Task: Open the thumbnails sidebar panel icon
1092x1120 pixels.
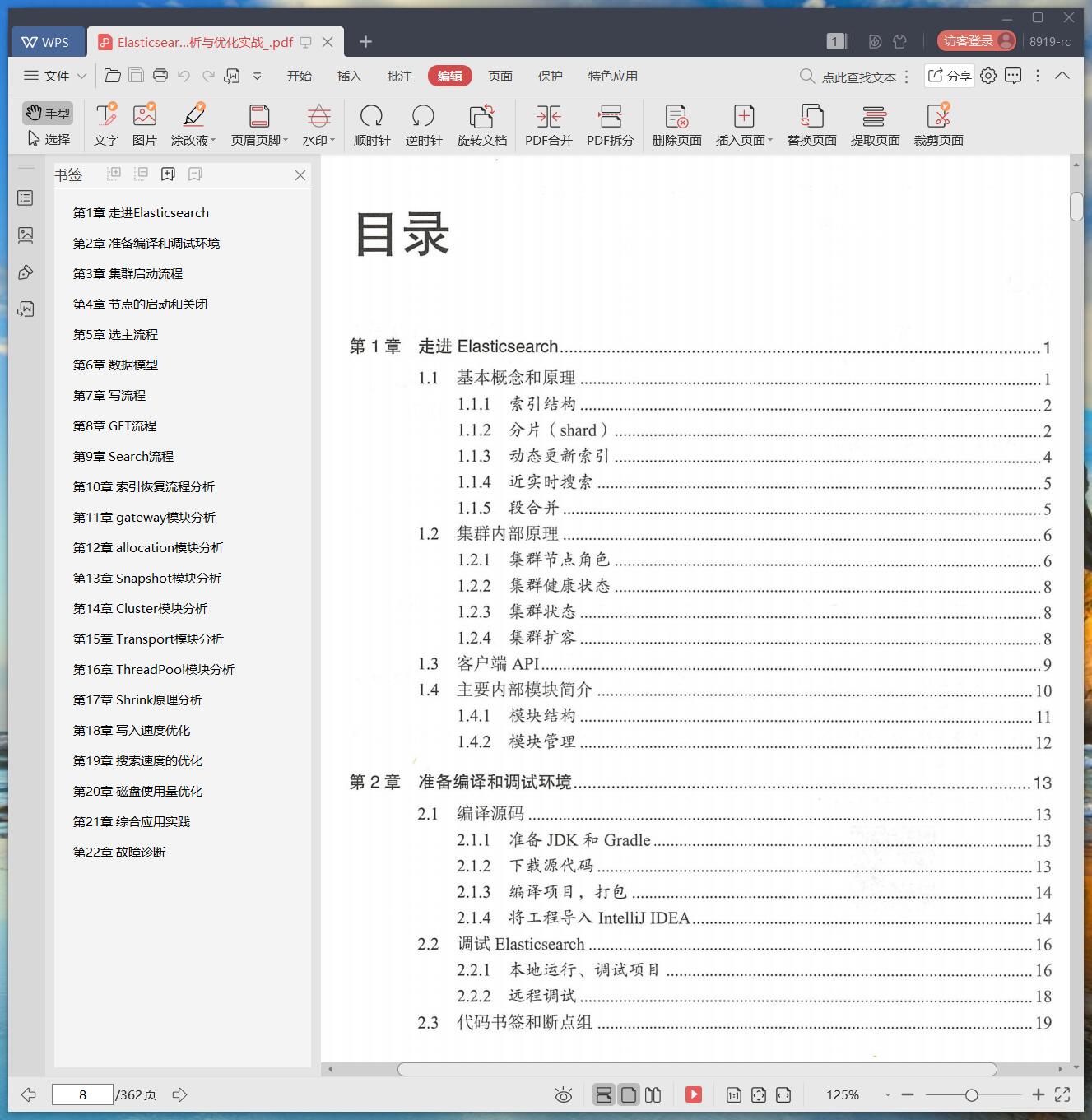Action: [26, 235]
